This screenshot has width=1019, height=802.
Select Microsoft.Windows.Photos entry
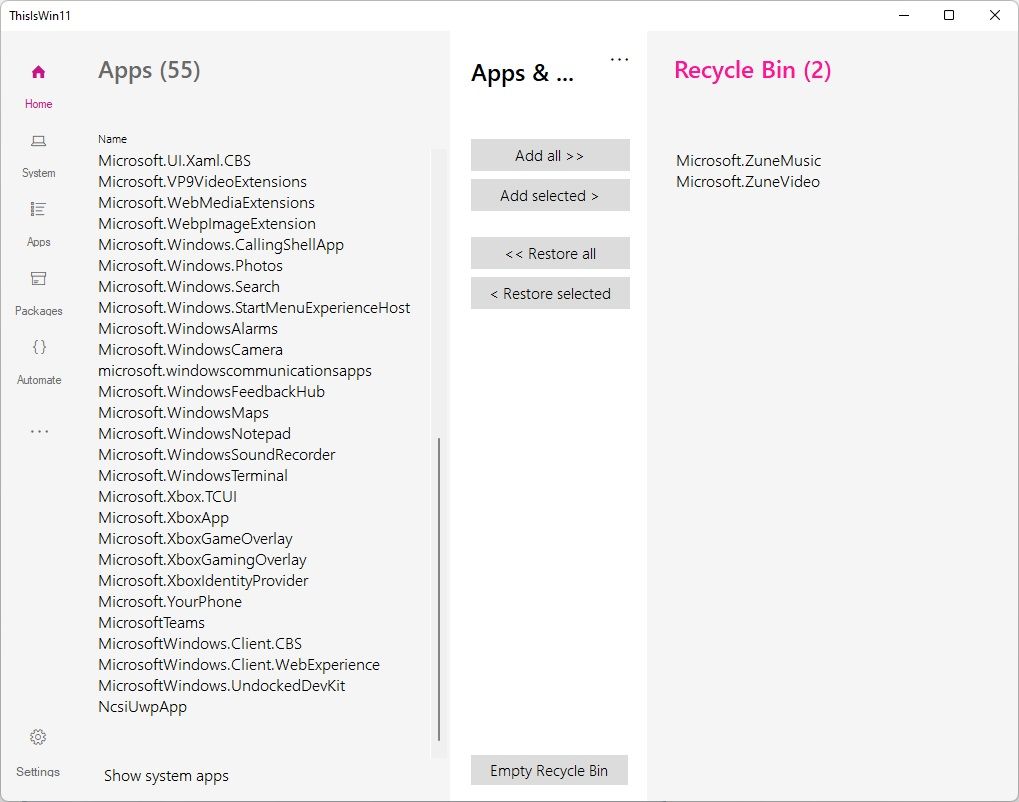(x=190, y=266)
